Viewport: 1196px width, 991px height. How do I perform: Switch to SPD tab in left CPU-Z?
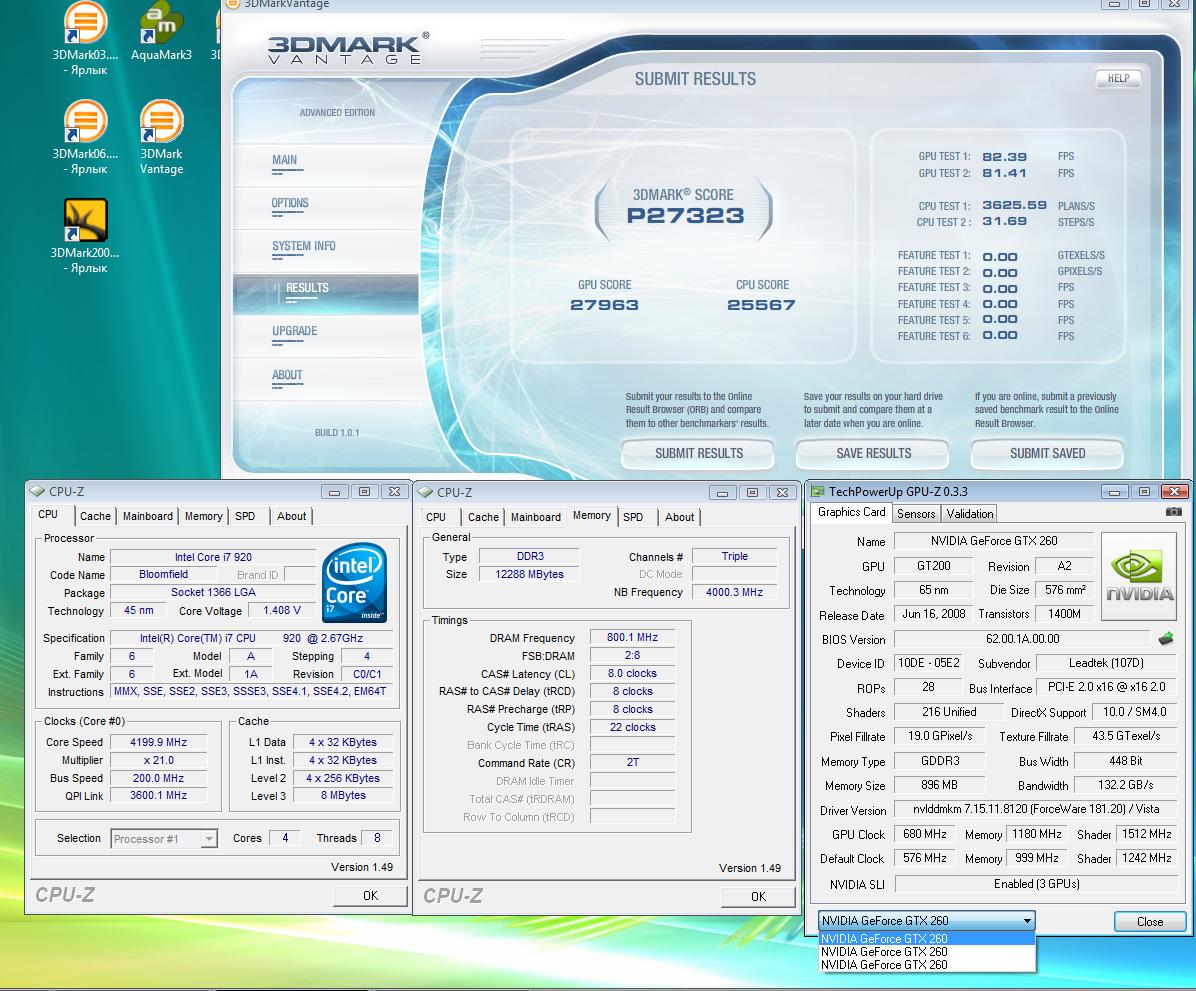tap(245, 516)
